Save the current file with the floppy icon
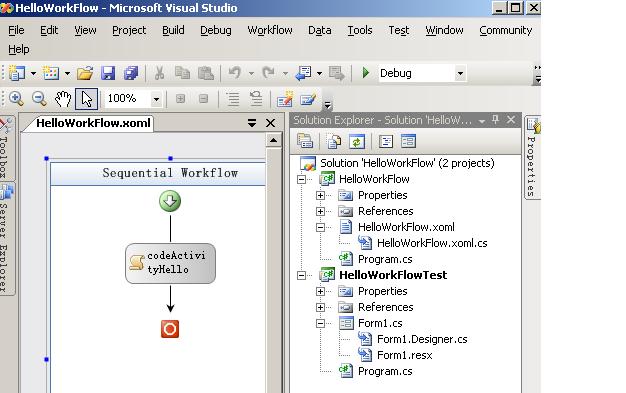626x393 pixels. [108, 73]
